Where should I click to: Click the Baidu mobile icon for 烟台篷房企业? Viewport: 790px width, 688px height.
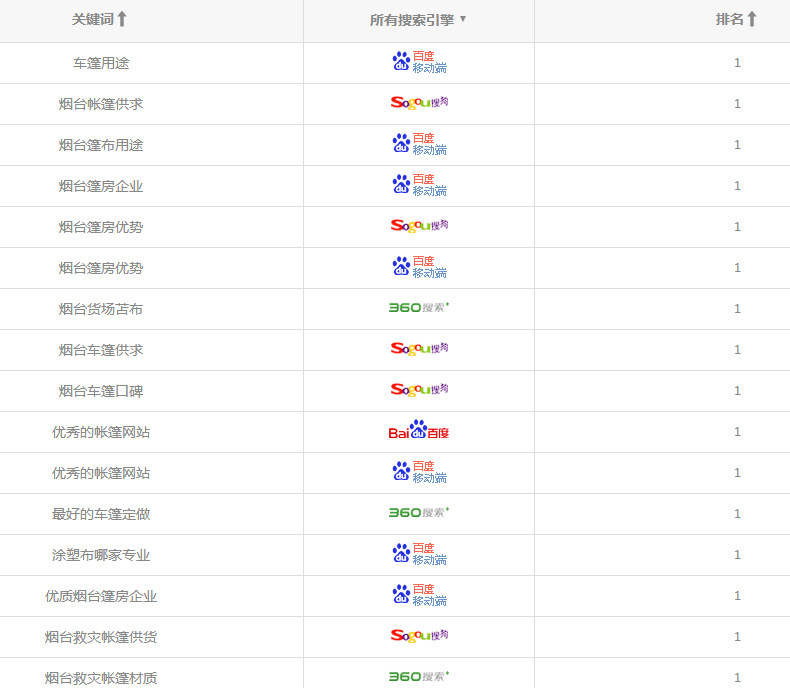[x=419, y=185]
